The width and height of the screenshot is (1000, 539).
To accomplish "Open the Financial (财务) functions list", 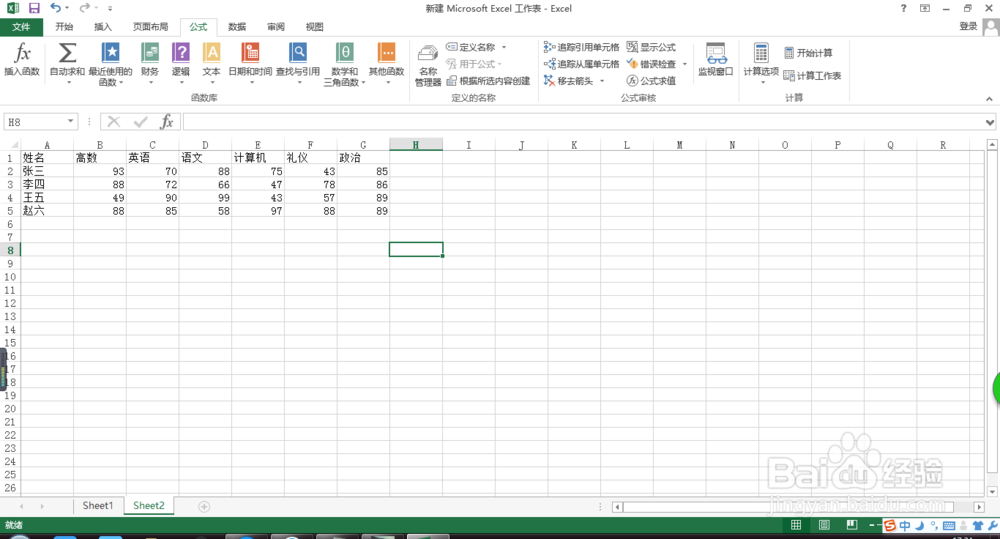I will [x=150, y=63].
